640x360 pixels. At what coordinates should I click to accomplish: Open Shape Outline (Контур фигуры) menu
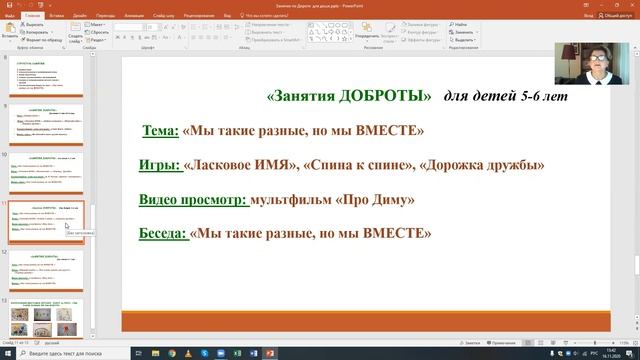(419, 32)
